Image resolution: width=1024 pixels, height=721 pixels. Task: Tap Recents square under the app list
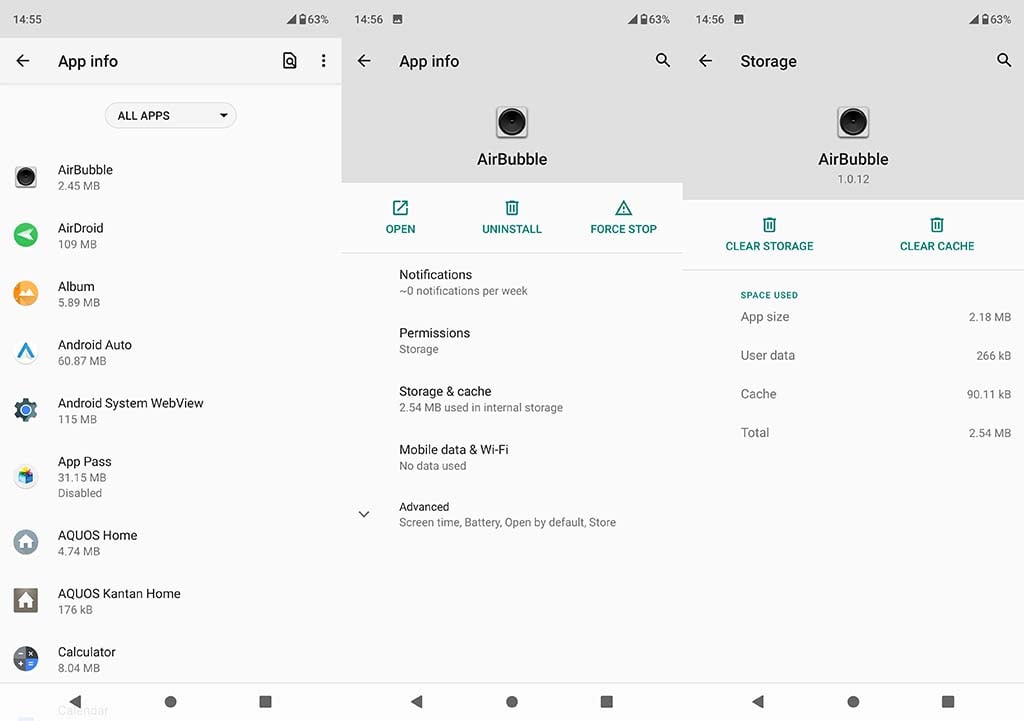[265, 701]
